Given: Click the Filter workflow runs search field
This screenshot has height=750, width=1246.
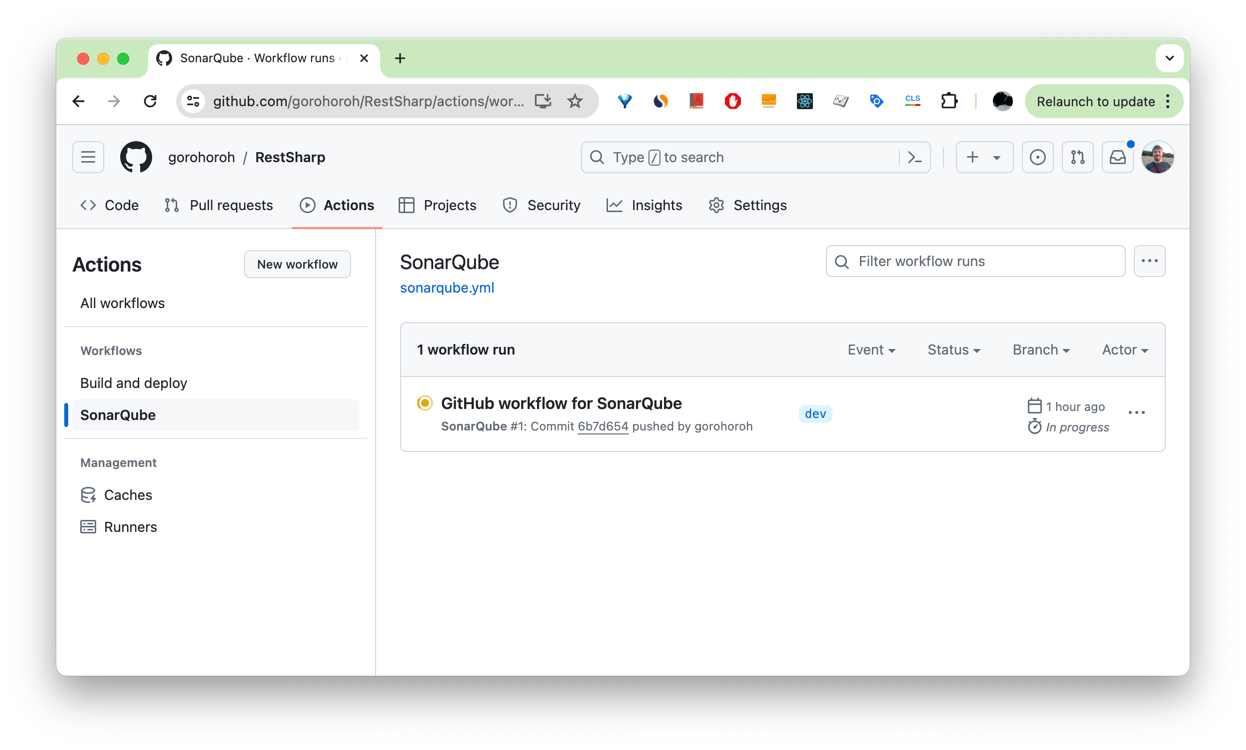Looking at the screenshot, I should 975,261.
